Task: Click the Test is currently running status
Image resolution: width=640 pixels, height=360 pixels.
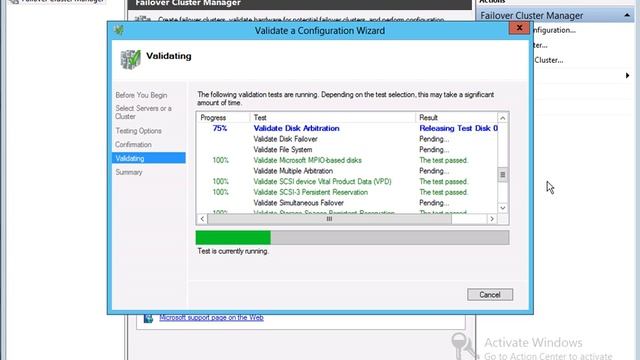Action: [x=233, y=251]
